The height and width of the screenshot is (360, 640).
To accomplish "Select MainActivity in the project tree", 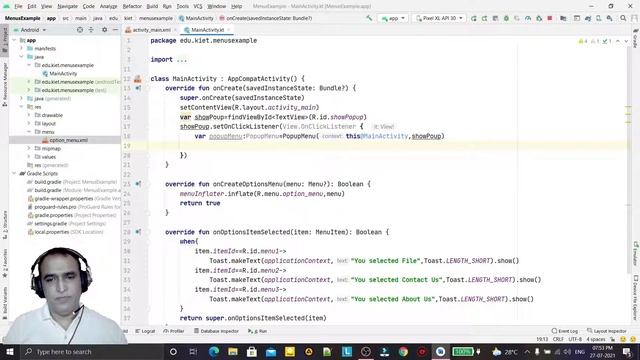I will click(x=60, y=73).
